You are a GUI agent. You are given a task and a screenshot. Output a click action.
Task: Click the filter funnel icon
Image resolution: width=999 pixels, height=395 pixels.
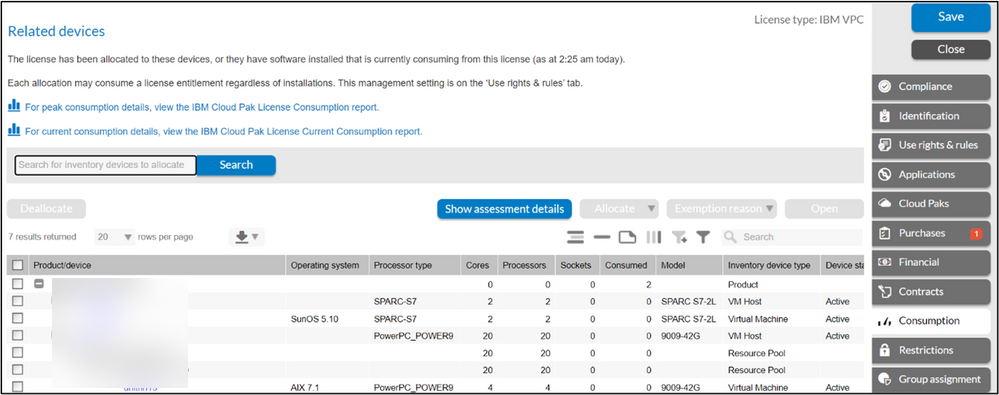(703, 237)
